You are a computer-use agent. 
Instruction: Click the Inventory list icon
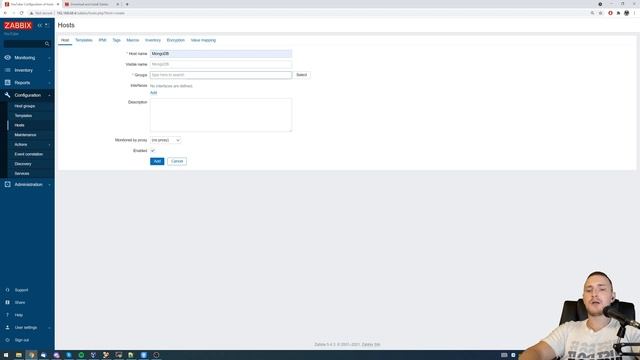click(x=7, y=70)
